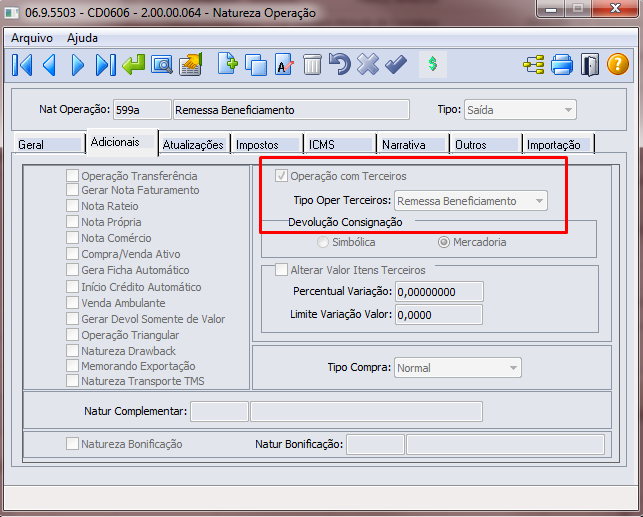The image size is (643, 517).
Task: Click the Natur Complementar code field
Action: click(x=219, y=412)
